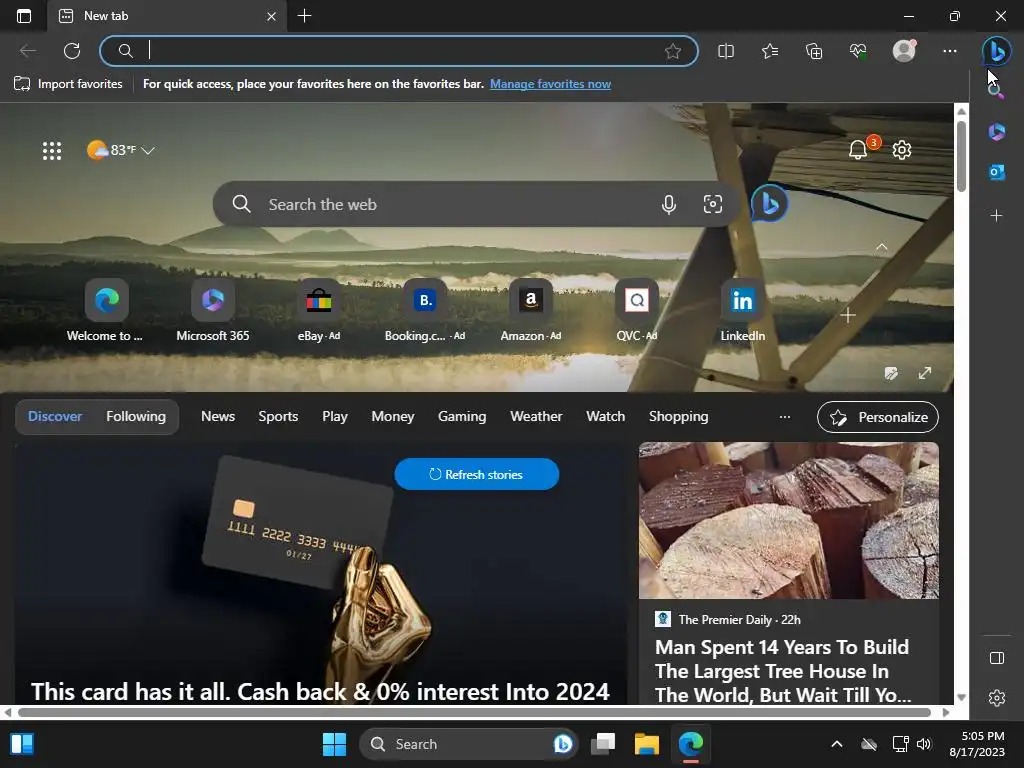Open Bing Chat sidebar button
1024x768 pixels.
click(x=997, y=51)
